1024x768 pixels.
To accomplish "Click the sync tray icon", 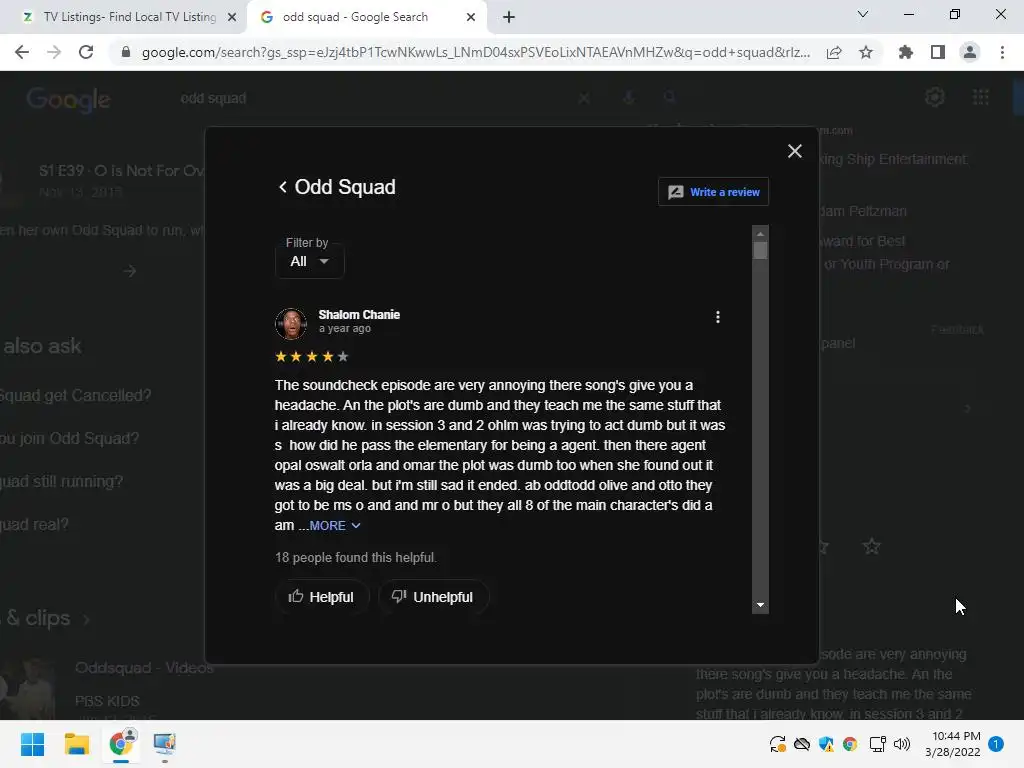I will pyautogui.click(x=777, y=744).
